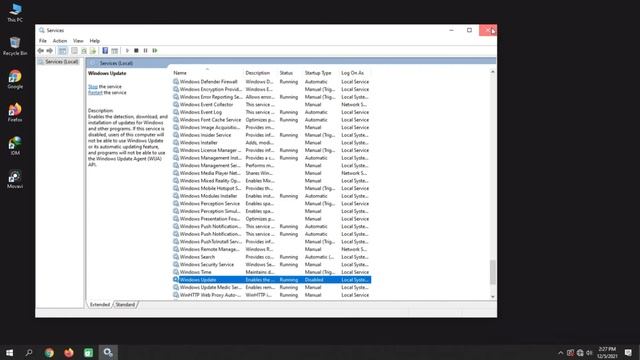The image size is (640, 360).
Task: Click the scroll down arrow of services list
Action: (x=493, y=297)
